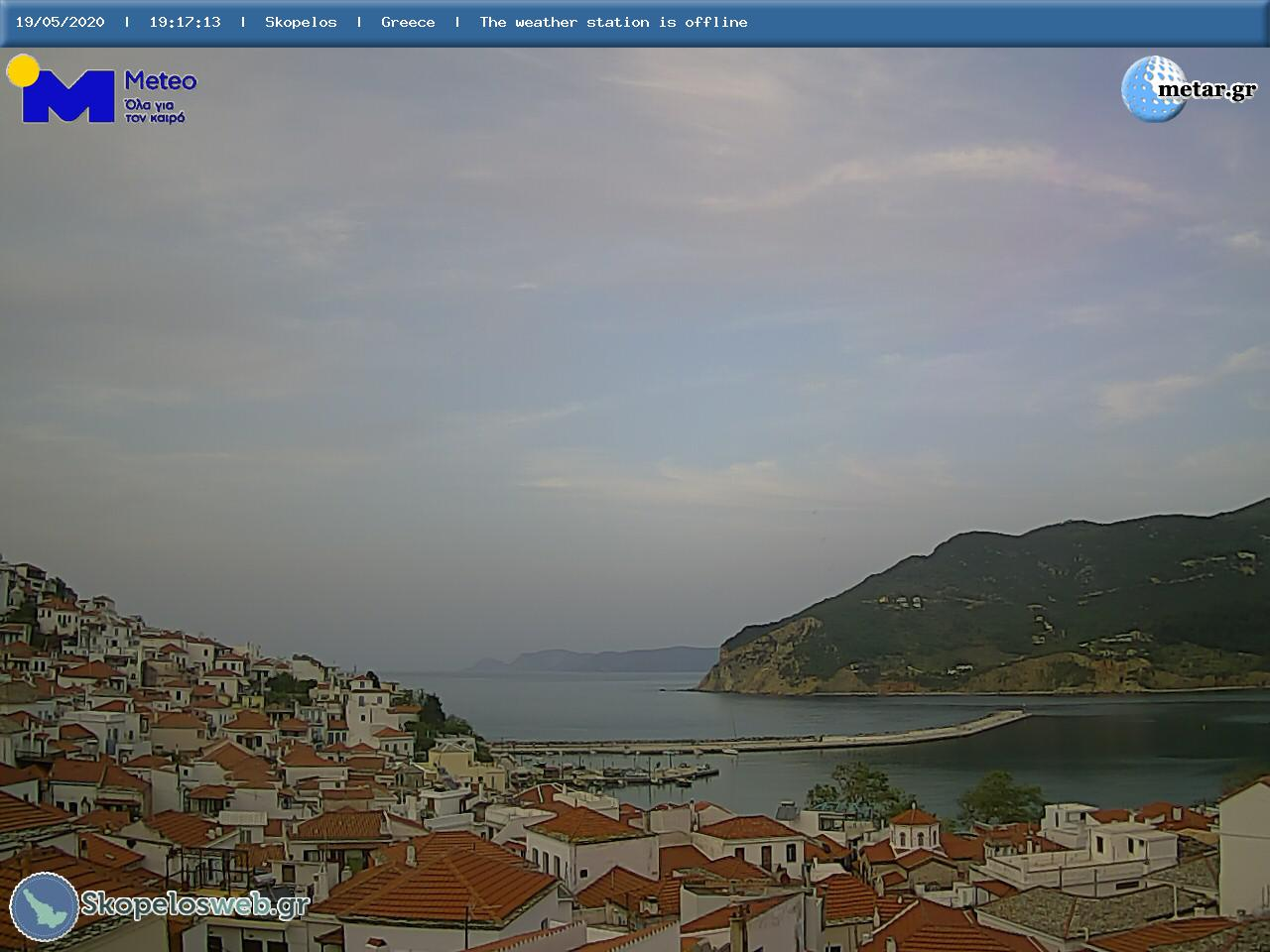The height and width of the screenshot is (952, 1270).
Task: Click the Meteo logo icon
Action: (62, 89)
